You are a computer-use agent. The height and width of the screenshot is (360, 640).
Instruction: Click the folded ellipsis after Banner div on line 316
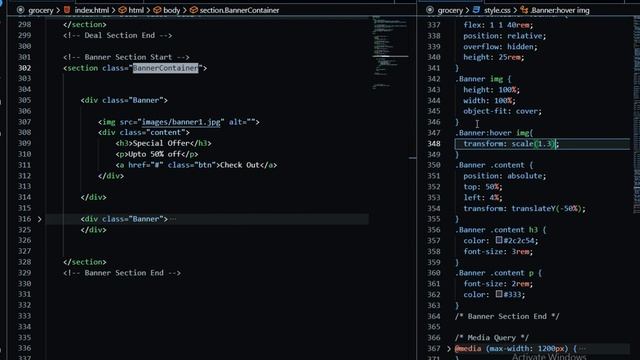(x=173, y=219)
